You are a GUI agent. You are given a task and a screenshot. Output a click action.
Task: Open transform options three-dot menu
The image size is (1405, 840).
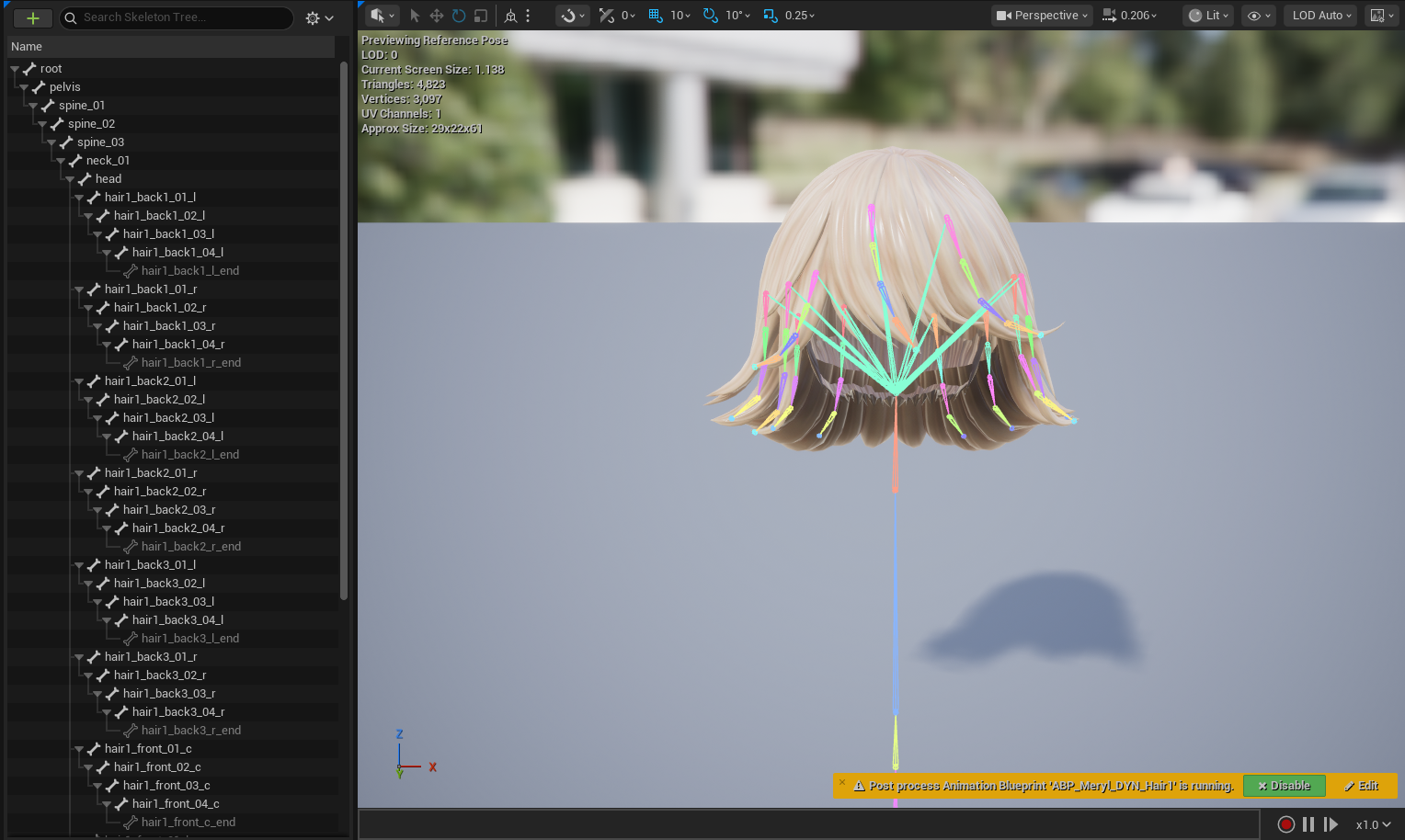(528, 16)
